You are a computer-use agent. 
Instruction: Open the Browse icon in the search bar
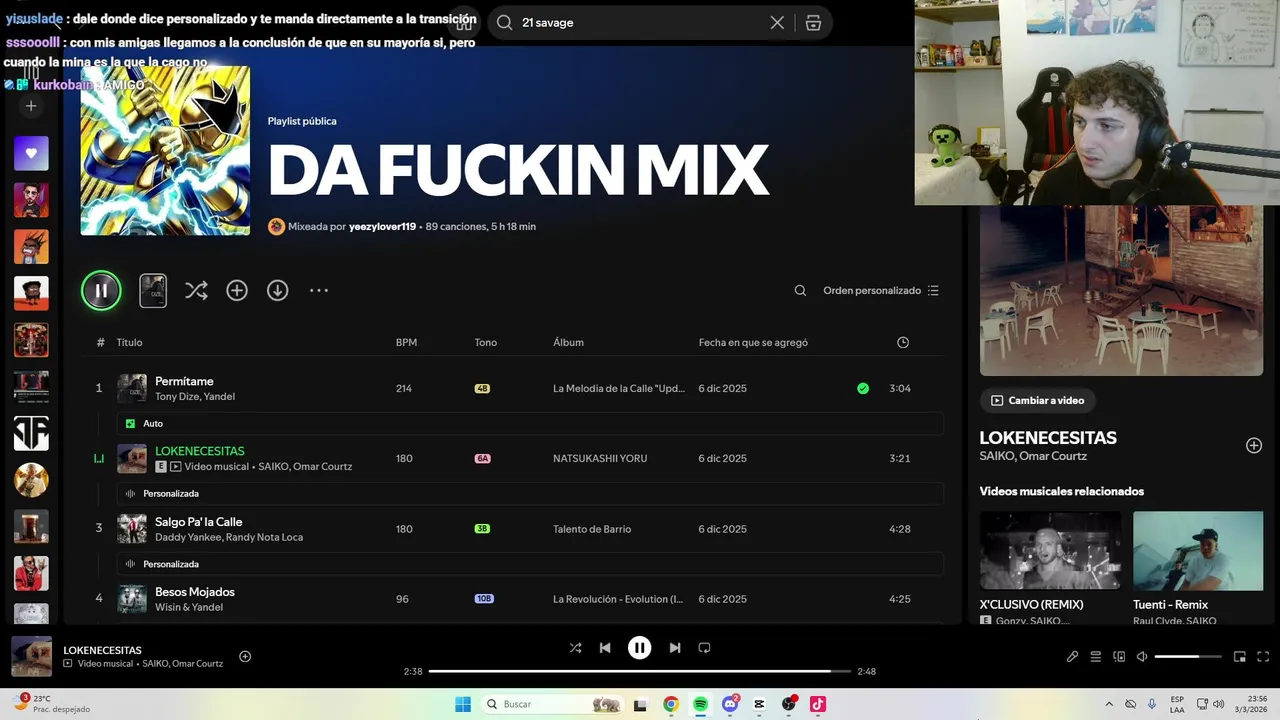(813, 23)
